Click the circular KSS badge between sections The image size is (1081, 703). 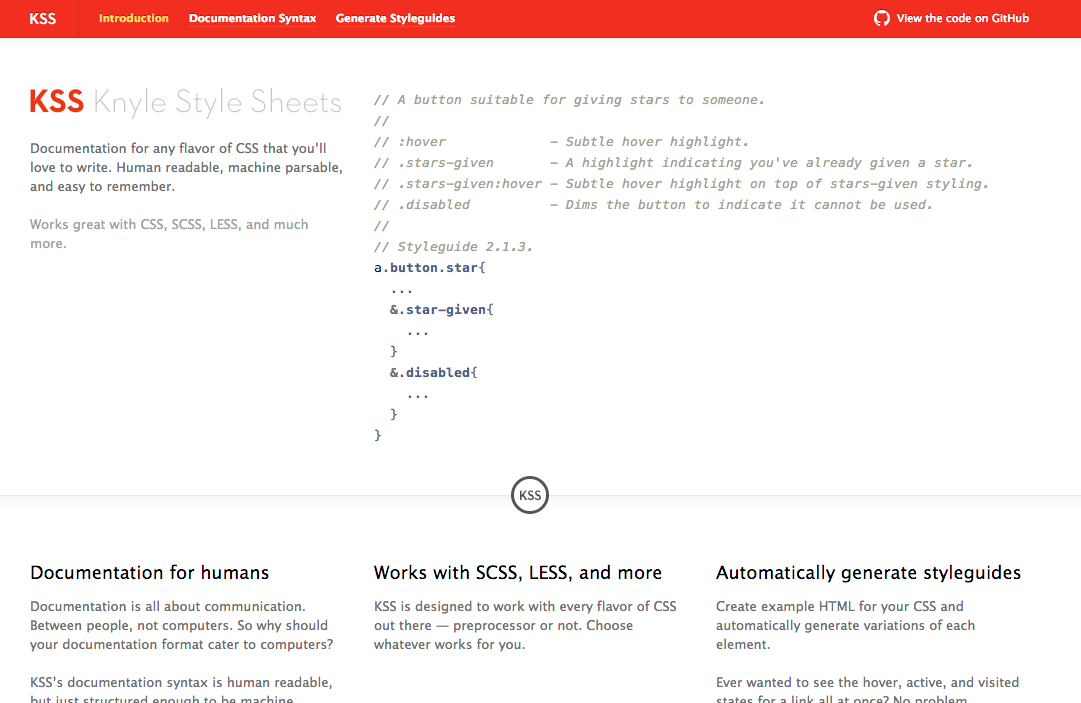[530, 495]
